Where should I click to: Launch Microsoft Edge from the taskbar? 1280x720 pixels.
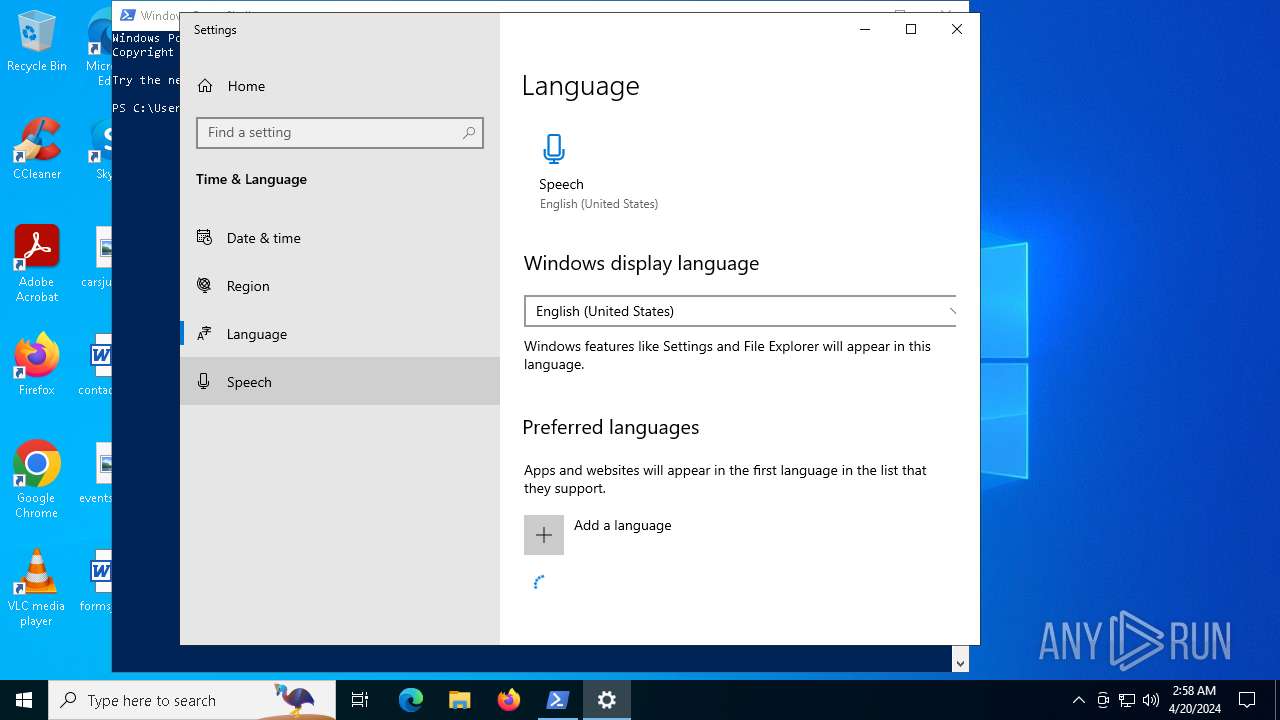coord(411,700)
